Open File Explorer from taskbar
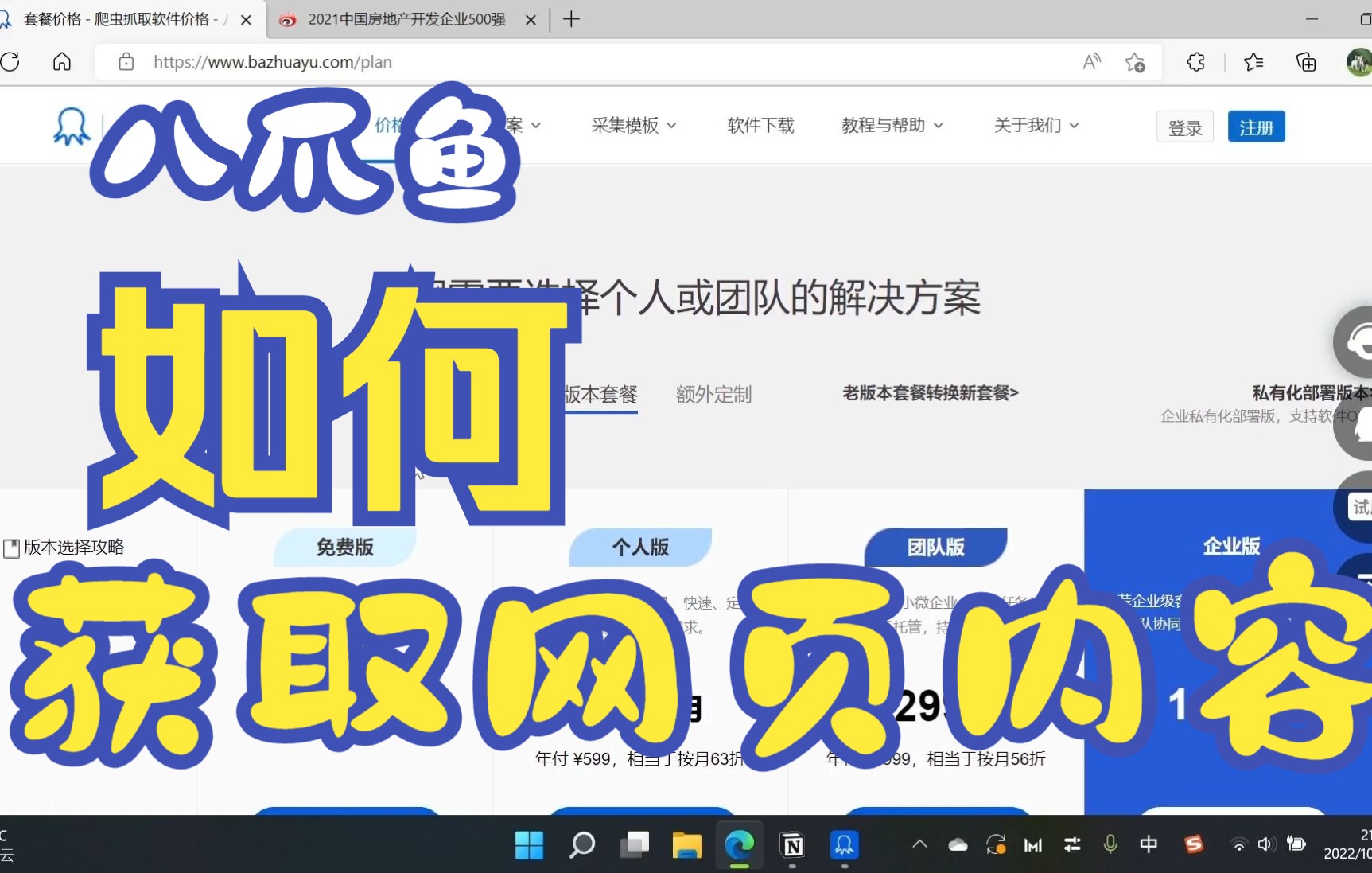 686,845
